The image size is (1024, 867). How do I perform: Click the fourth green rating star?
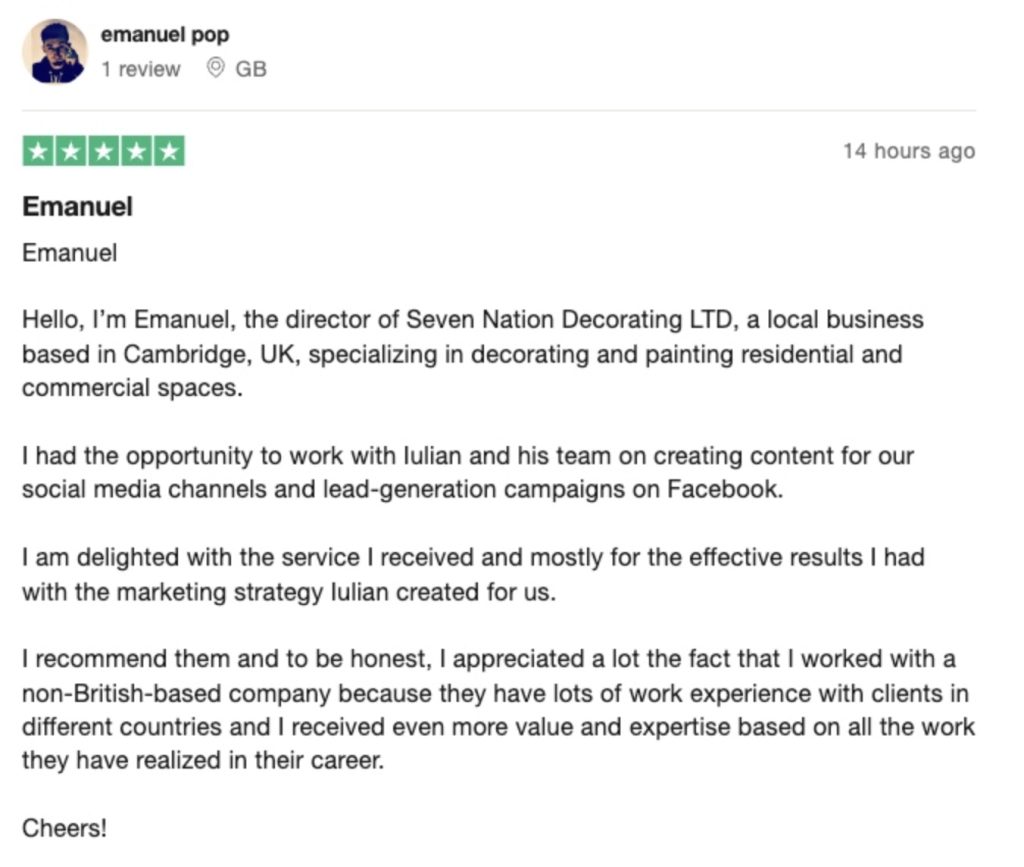click(137, 152)
